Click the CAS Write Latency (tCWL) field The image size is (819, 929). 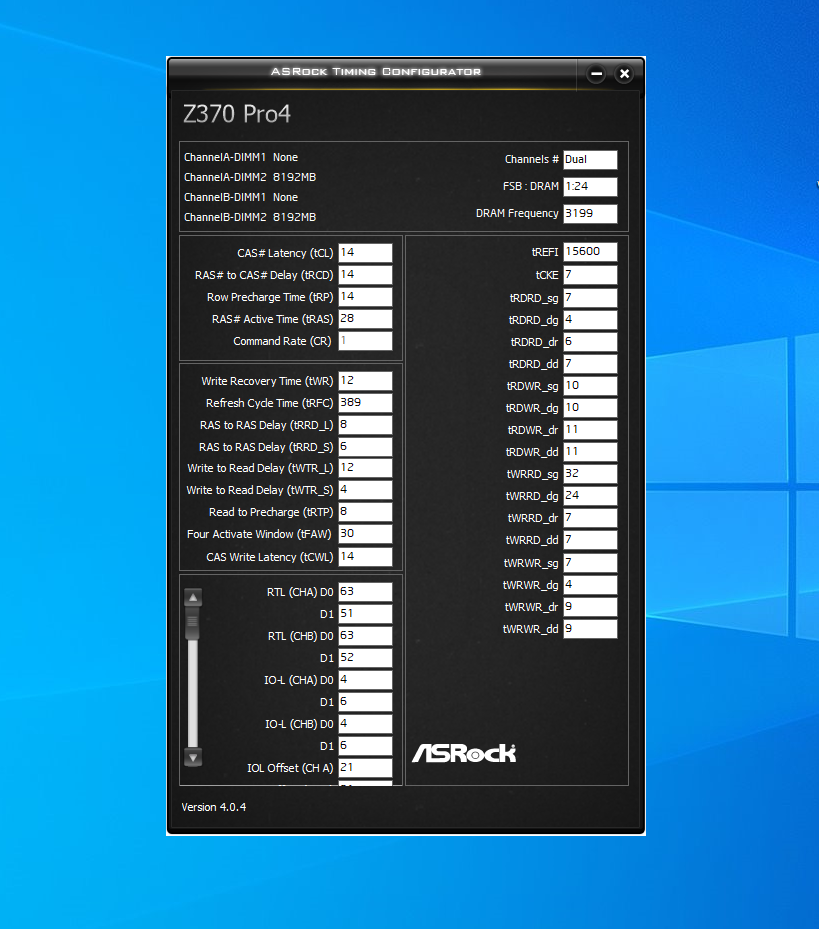click(x=365, y=556)
